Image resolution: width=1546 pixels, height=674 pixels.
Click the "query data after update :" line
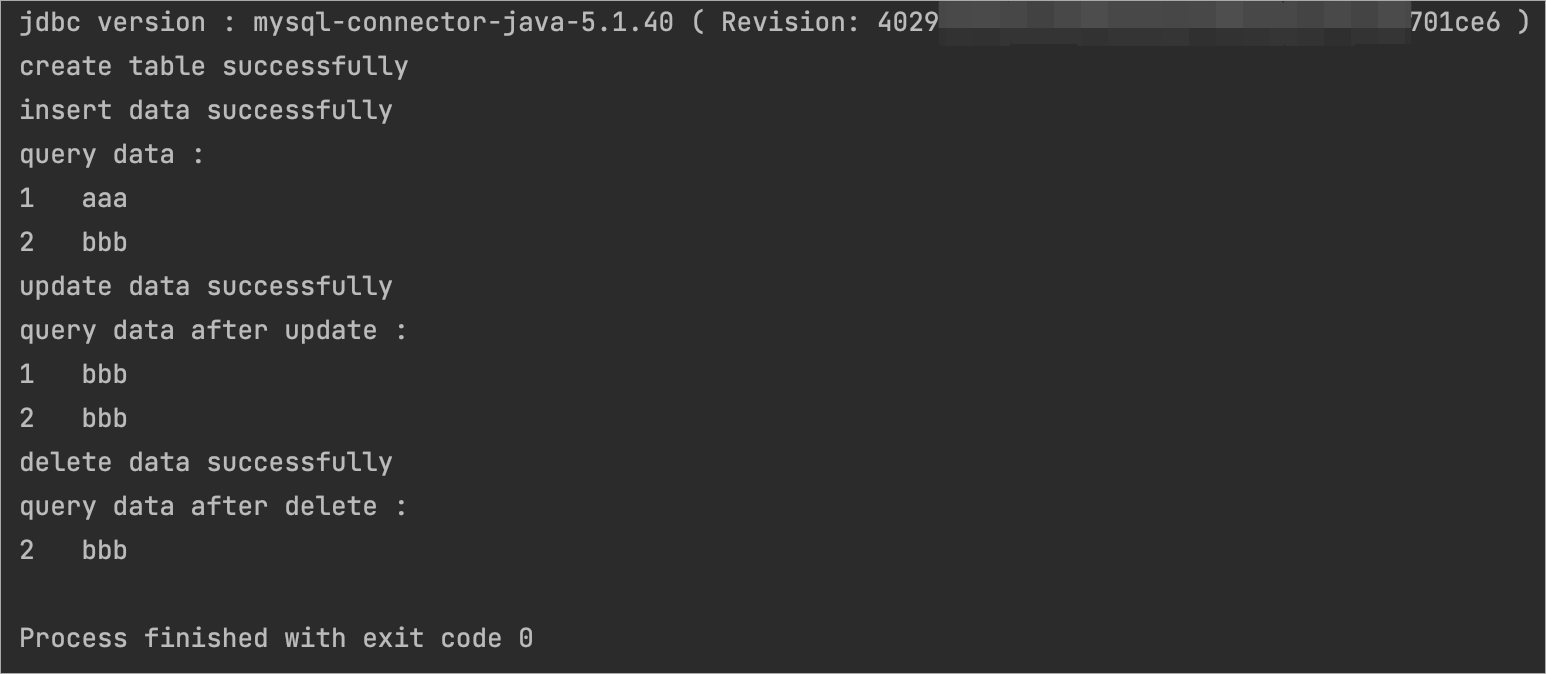(x=214, y=330)
